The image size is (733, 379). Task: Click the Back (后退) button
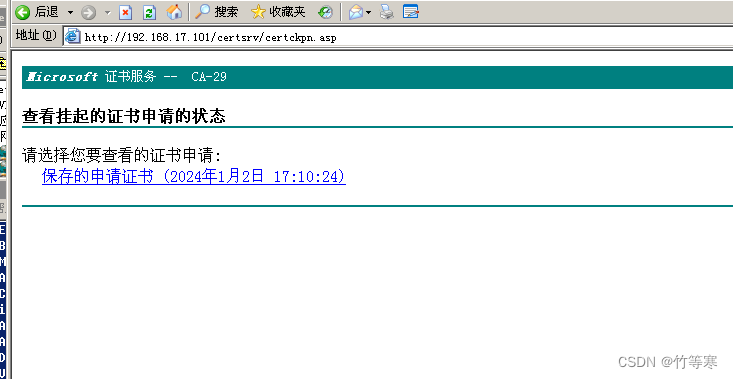tap(37, 12)
